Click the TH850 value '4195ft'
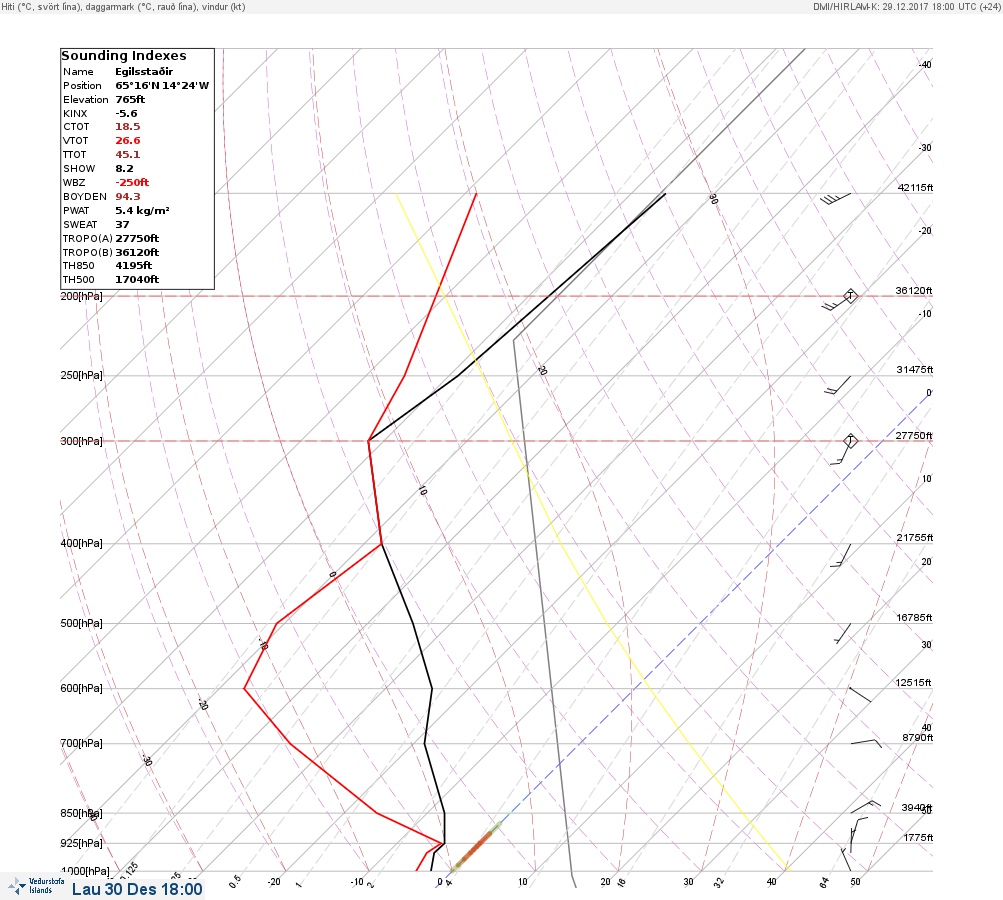The width and height of the screenshot is (1003, 900). (x=133, y=265)
